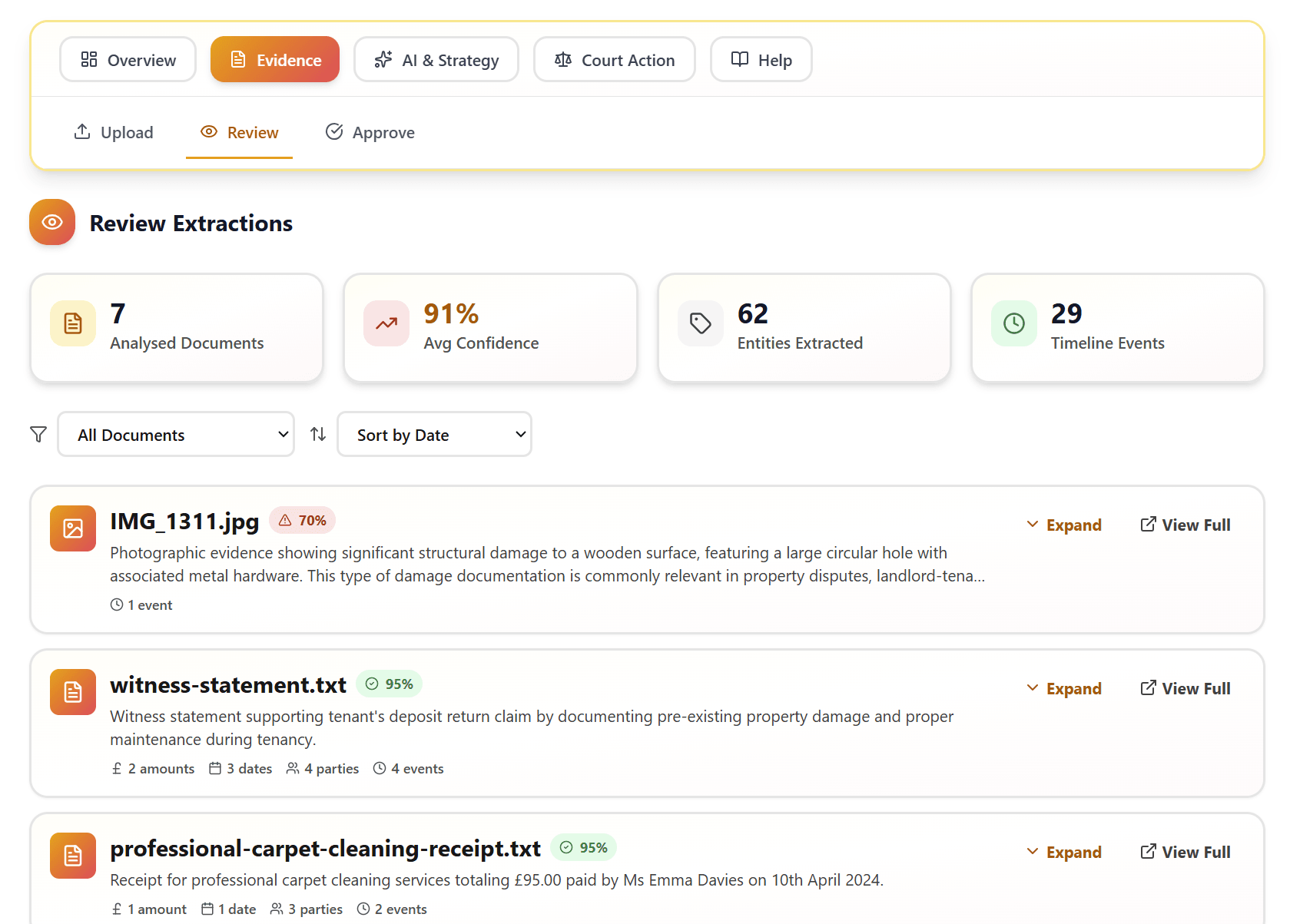Open the Sort by Date dropdown
Viewport: 1290px width, 924px height.
click(434, 434)
